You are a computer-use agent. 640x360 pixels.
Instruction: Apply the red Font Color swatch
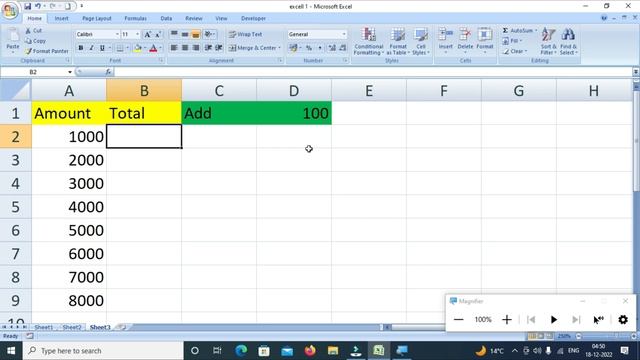coord(153,48)
